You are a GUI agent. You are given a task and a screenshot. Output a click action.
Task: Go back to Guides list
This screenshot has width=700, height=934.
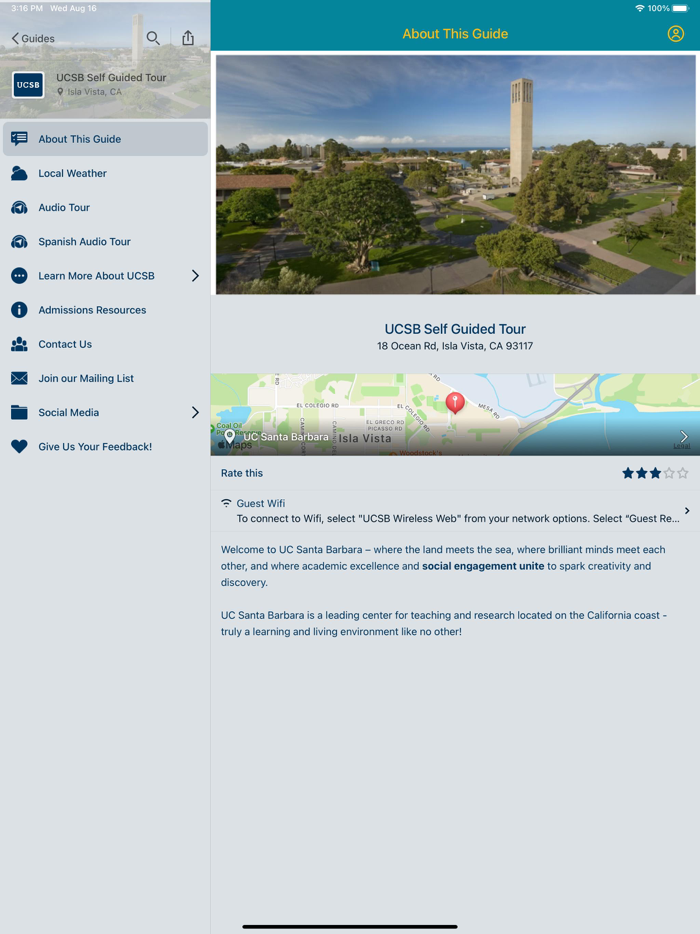33,39
